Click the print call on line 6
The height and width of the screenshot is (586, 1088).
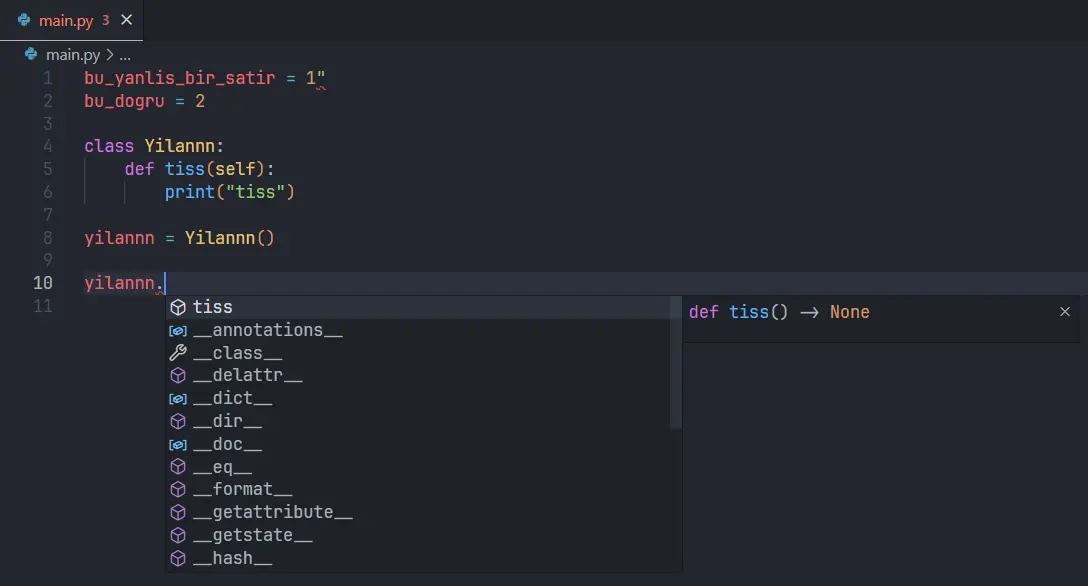(x=189, y=192)
